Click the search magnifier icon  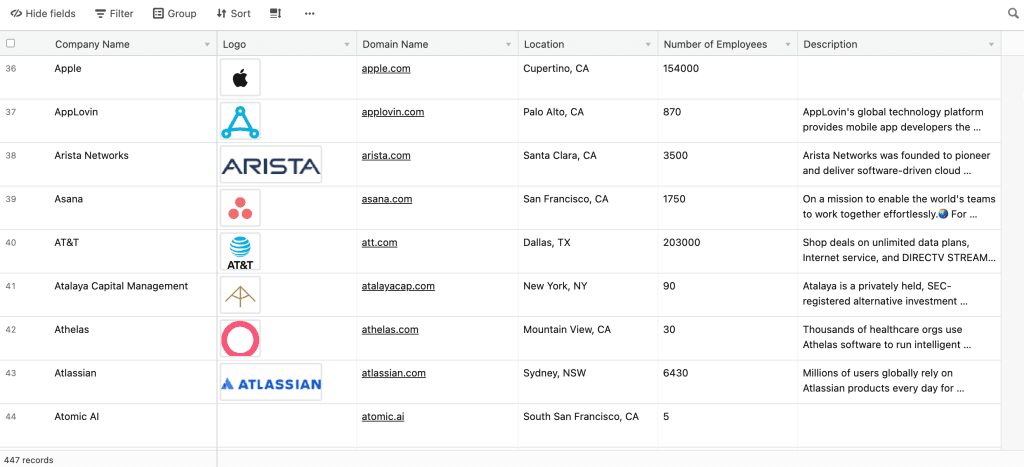(x=1013, y=13)
